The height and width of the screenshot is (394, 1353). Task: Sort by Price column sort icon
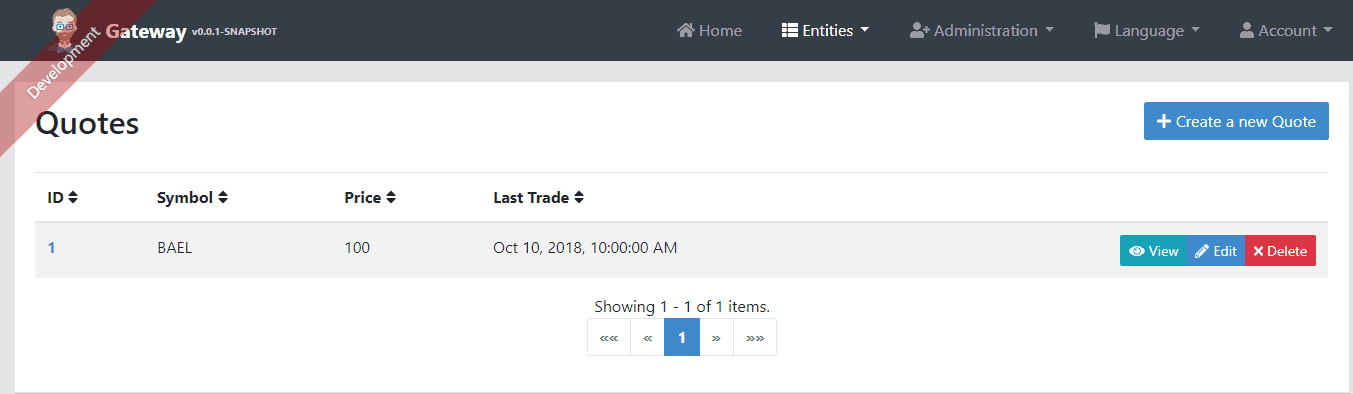[391, 198]
